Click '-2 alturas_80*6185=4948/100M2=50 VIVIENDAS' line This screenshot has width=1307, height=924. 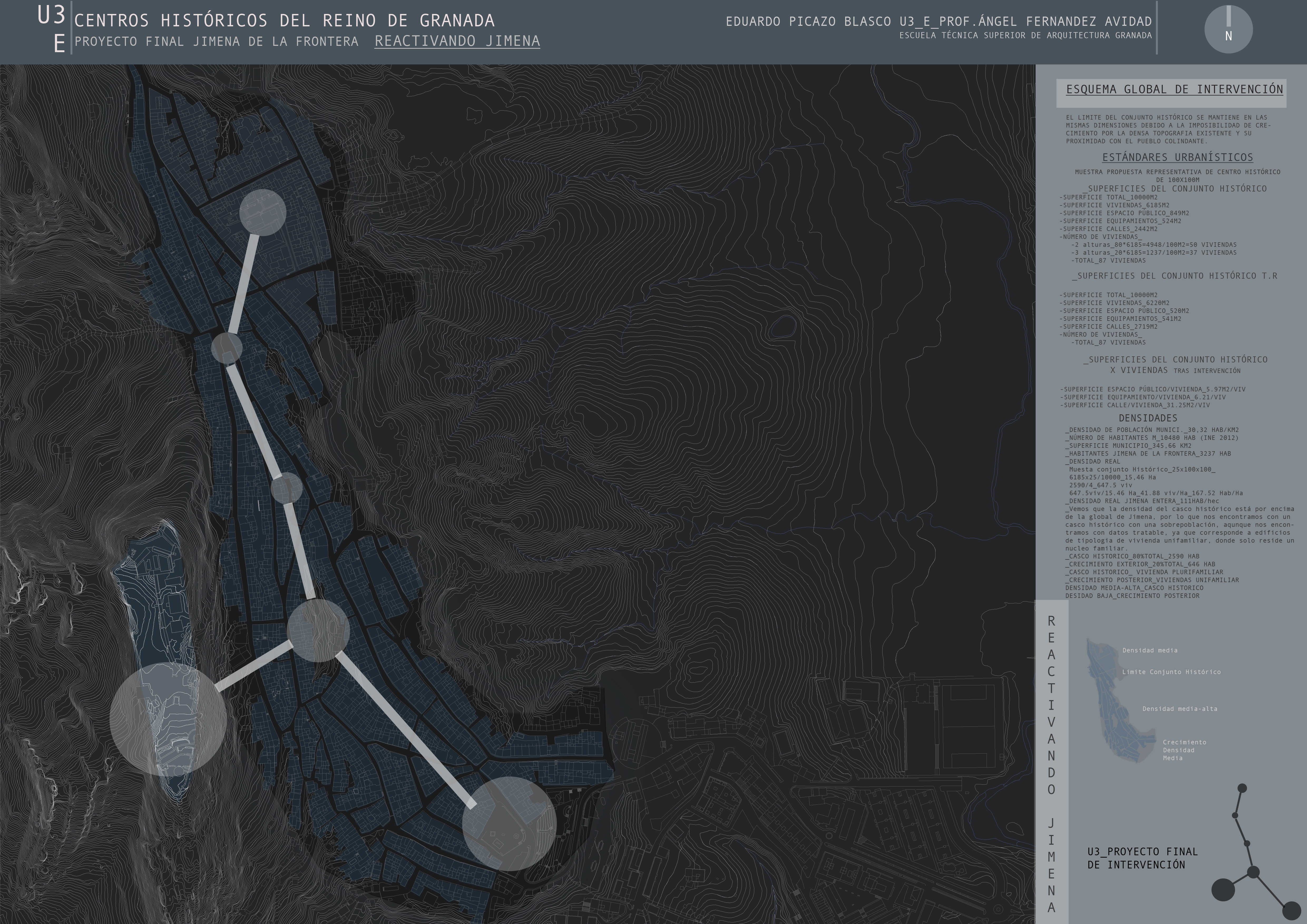point(1153,245)
